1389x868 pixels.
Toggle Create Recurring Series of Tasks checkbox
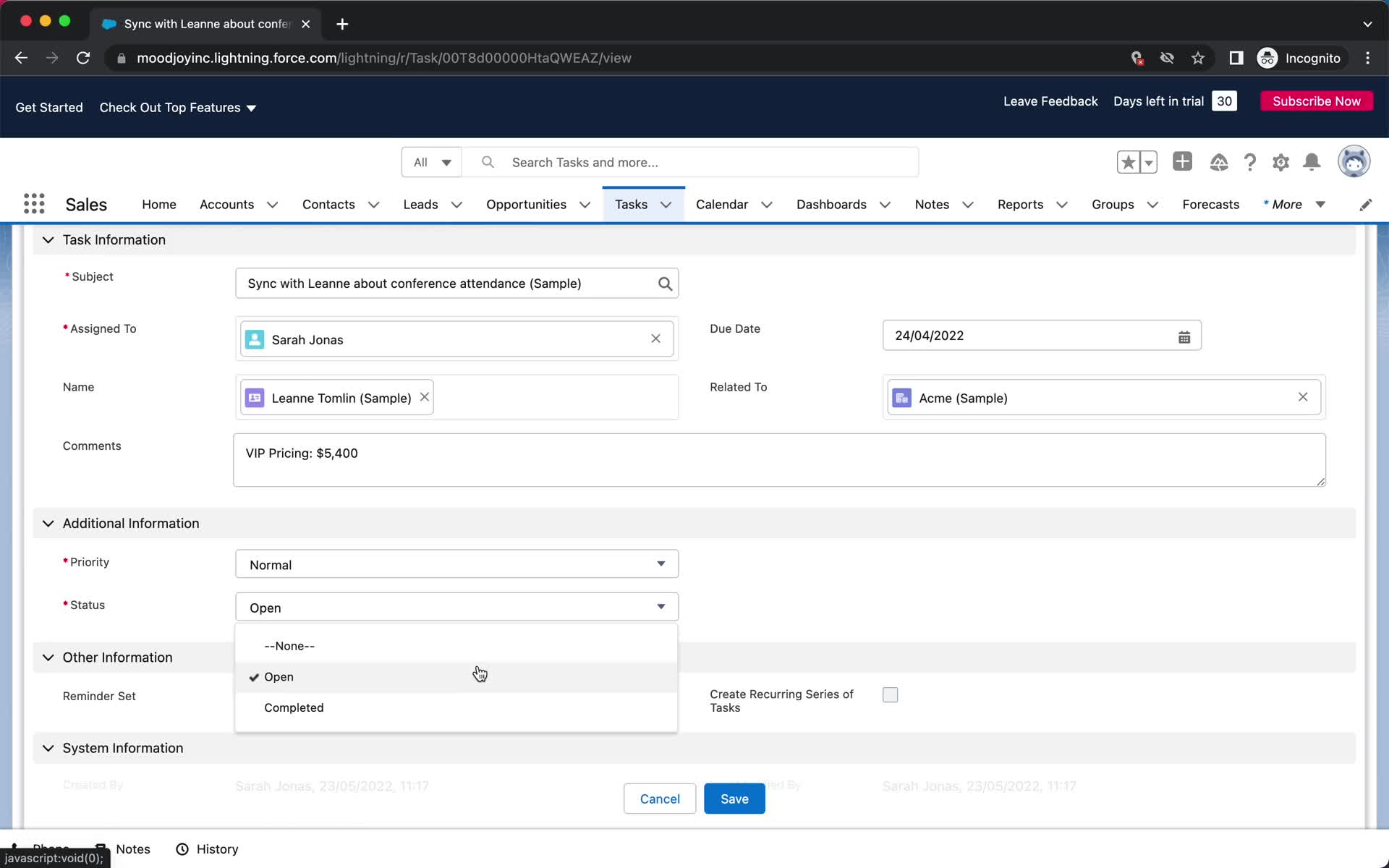click(891, 695)
